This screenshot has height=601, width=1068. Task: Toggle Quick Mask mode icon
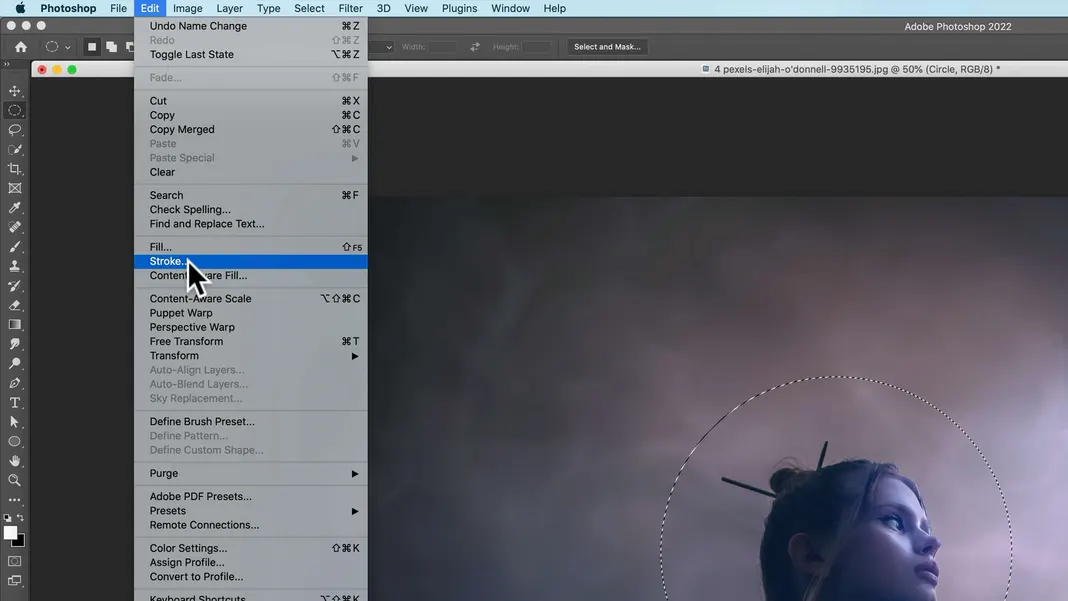(14, 561)
